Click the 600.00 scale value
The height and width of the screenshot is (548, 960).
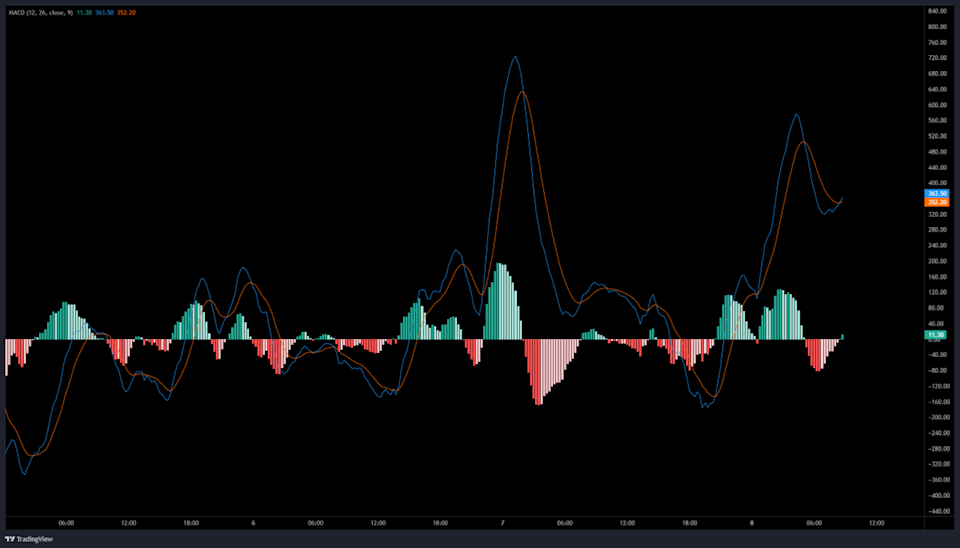click(x=937, y=105)
